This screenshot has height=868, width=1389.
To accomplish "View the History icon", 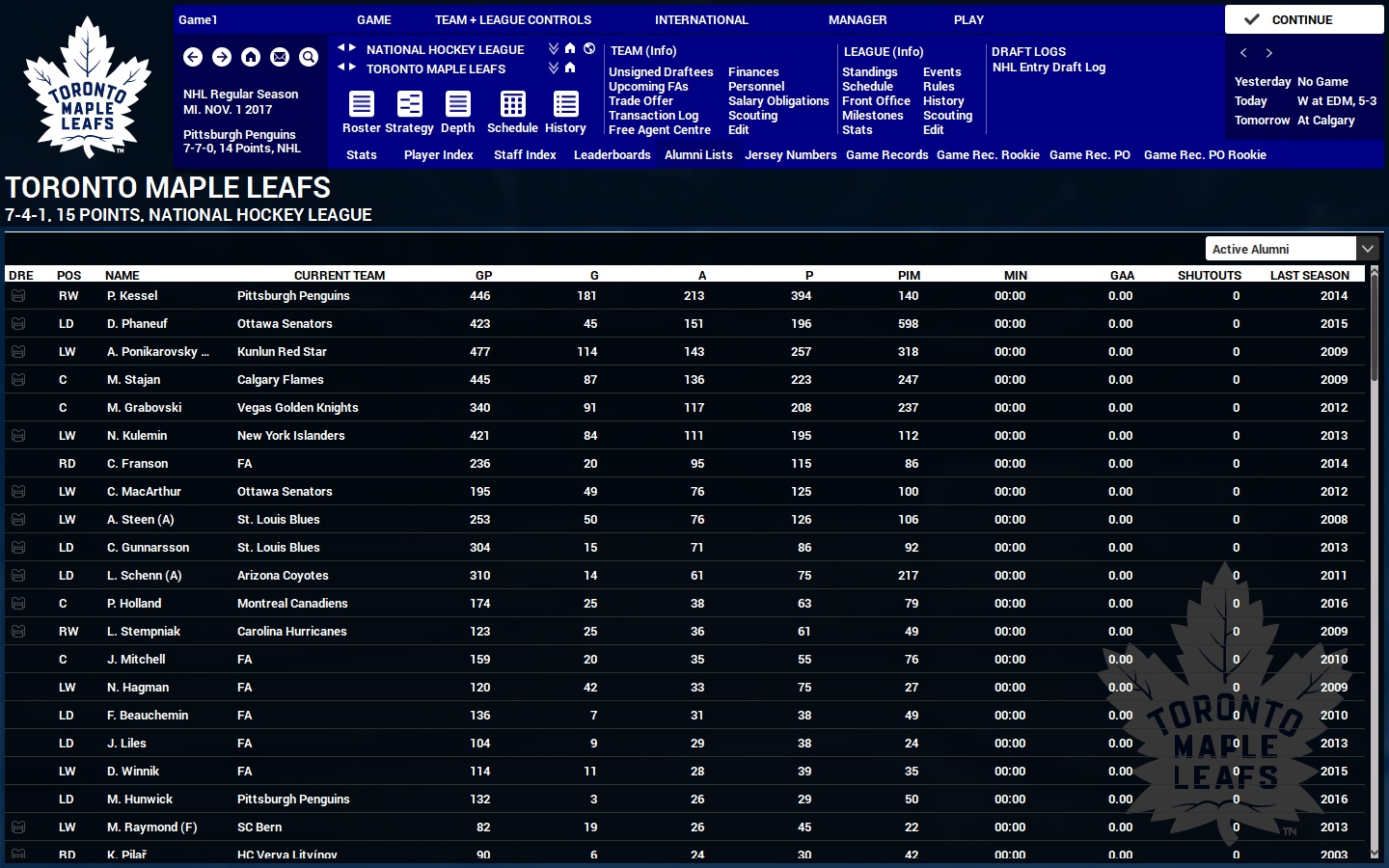I will coord(564,106).
